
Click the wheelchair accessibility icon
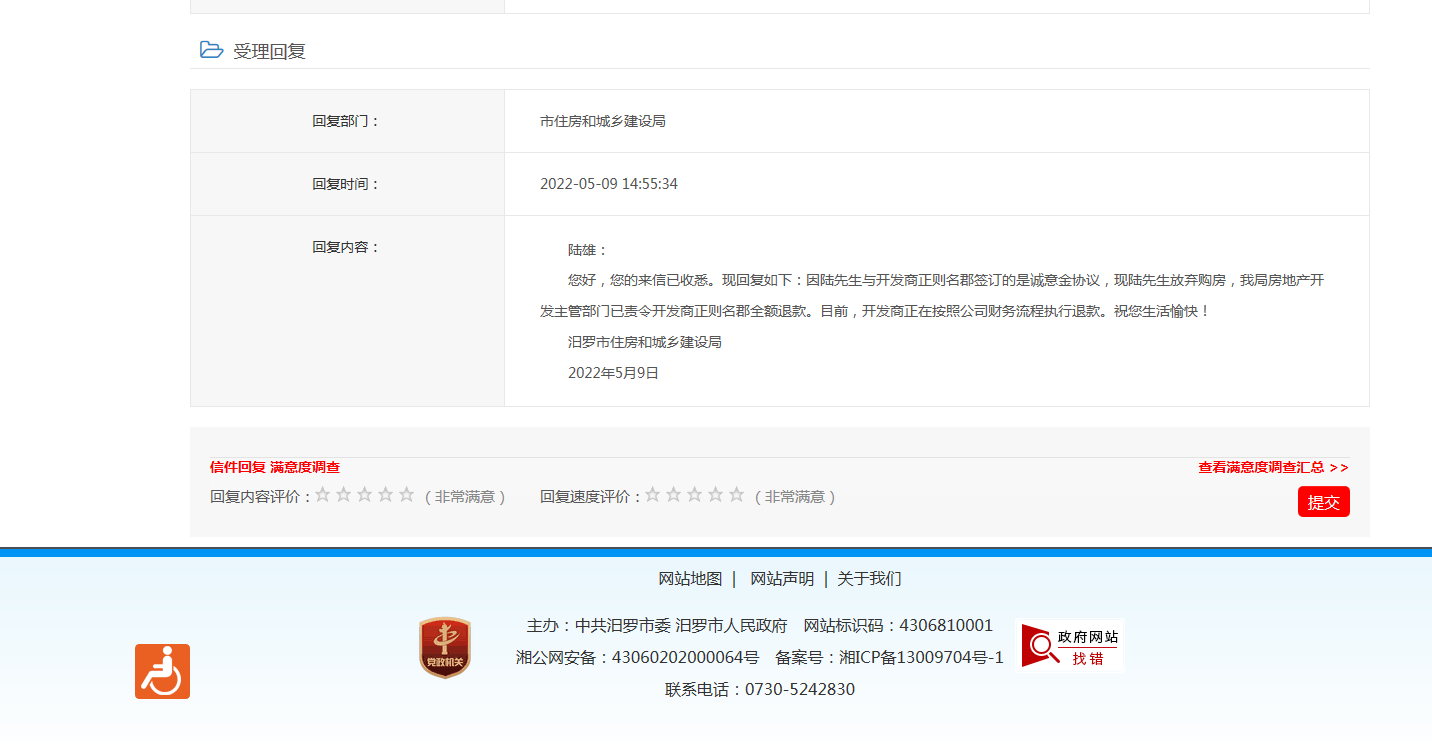pyautogui.click(x=162, y=671)
